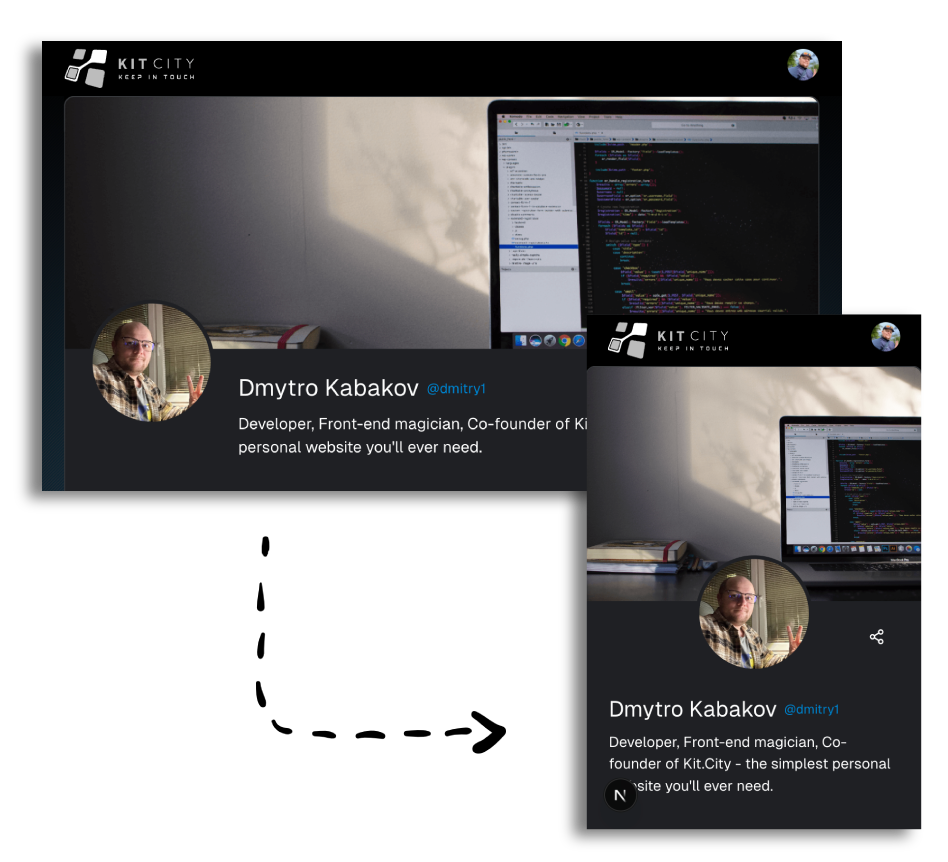Open the @dmitry1 handle link in desktop view
The width and height of the screenshot is (948, 862).
pos(455,388)
